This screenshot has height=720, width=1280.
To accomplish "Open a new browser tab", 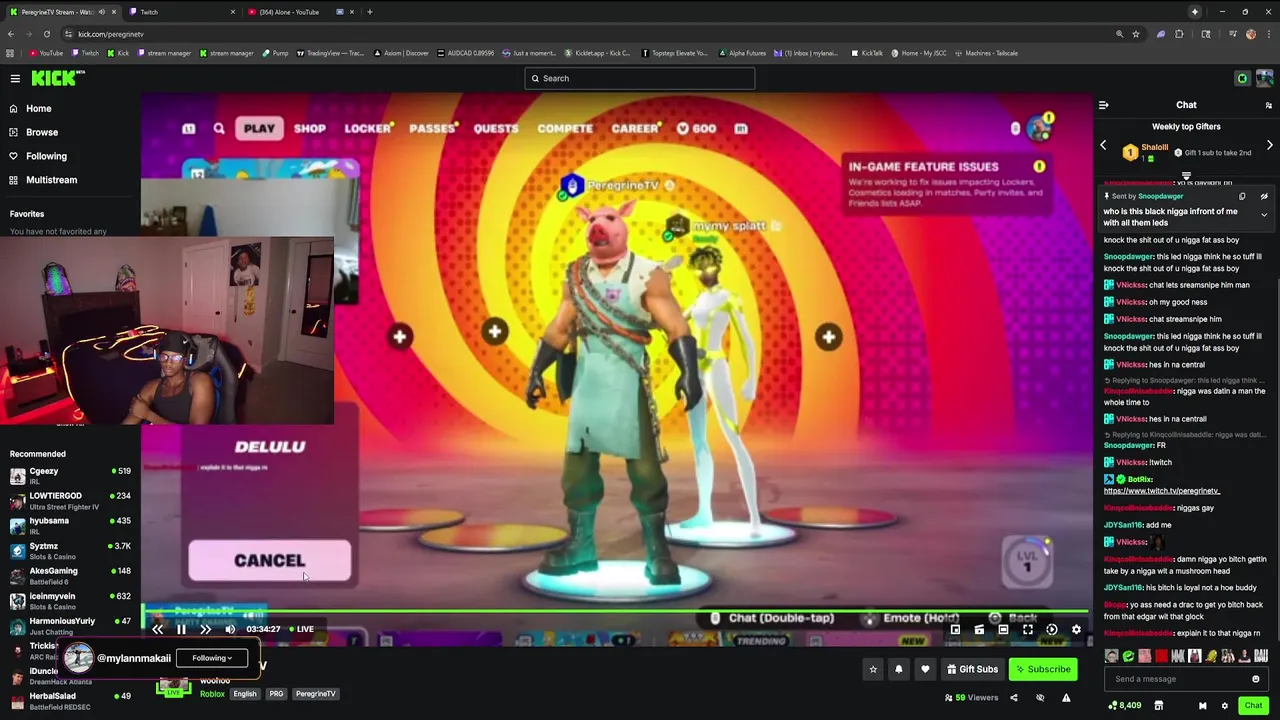I will click(x=370, y=12).
